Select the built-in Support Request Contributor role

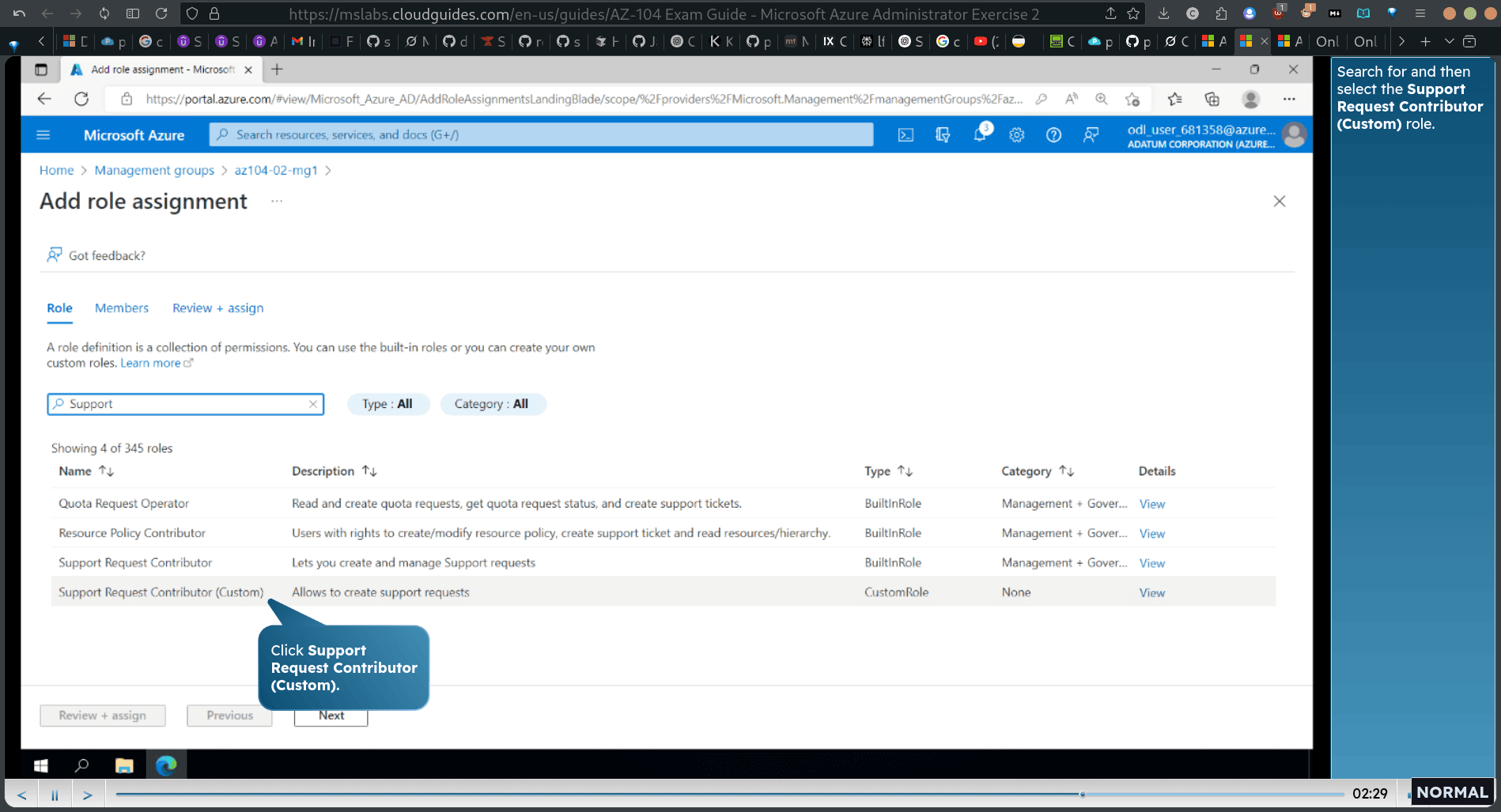tap(135, 563)
